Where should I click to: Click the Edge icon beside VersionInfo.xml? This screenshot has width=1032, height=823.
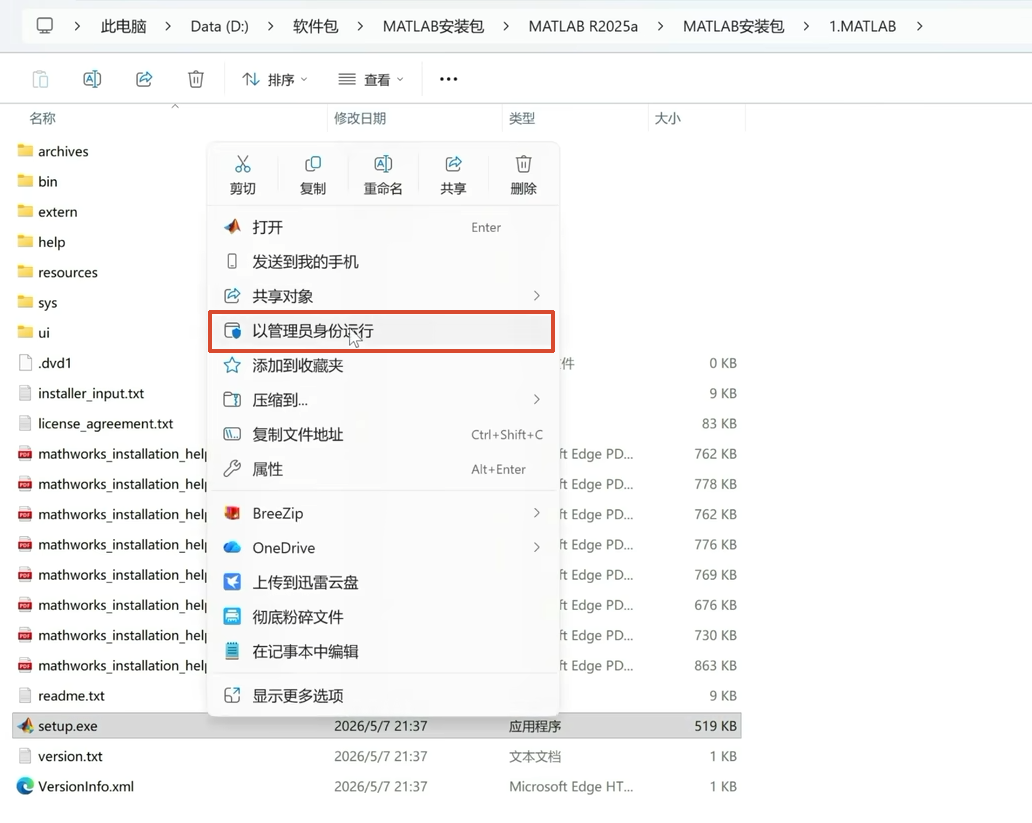click(x=25, y=786)
